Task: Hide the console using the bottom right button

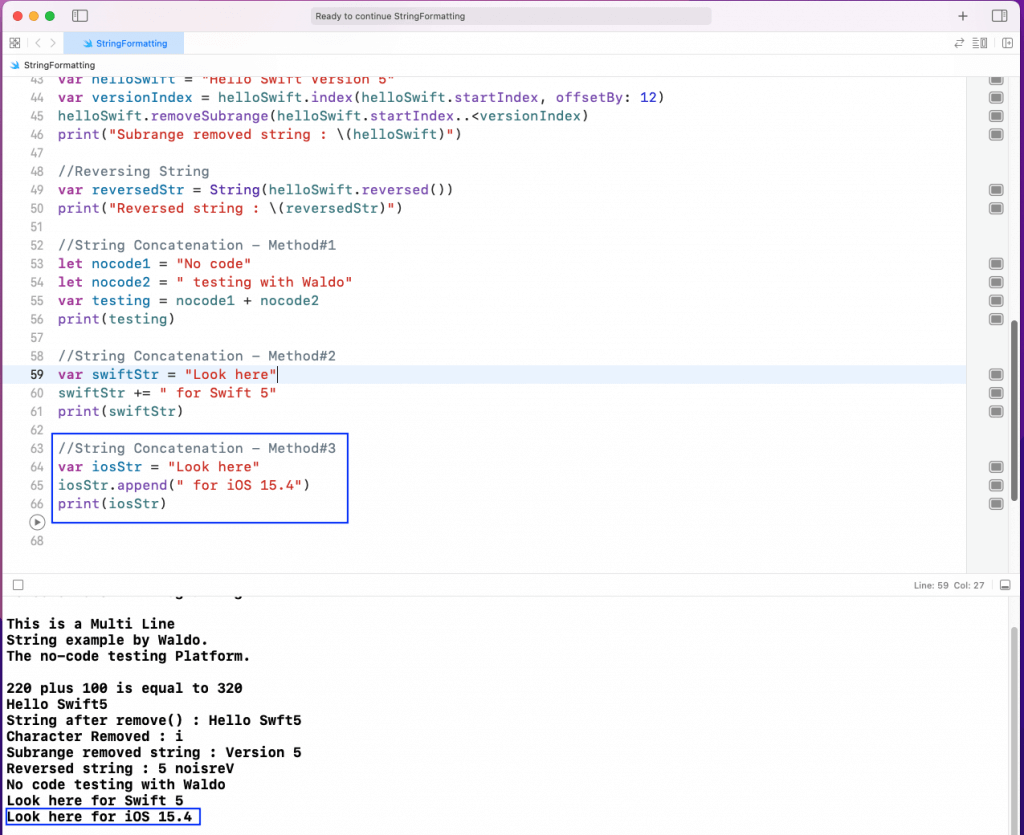Action: pyautogui.click(x=1005, y=584)
